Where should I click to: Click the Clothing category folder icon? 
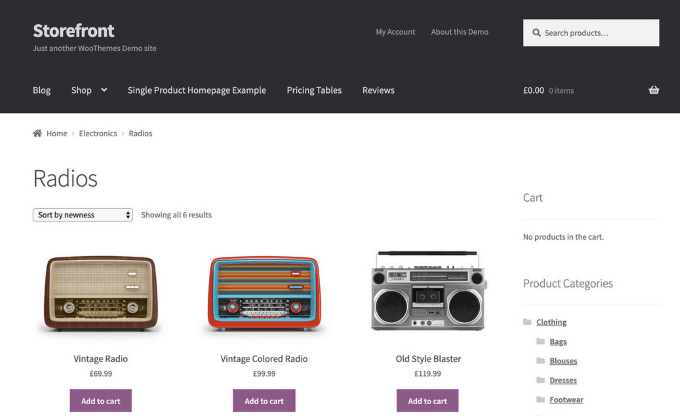pos(527,322)
